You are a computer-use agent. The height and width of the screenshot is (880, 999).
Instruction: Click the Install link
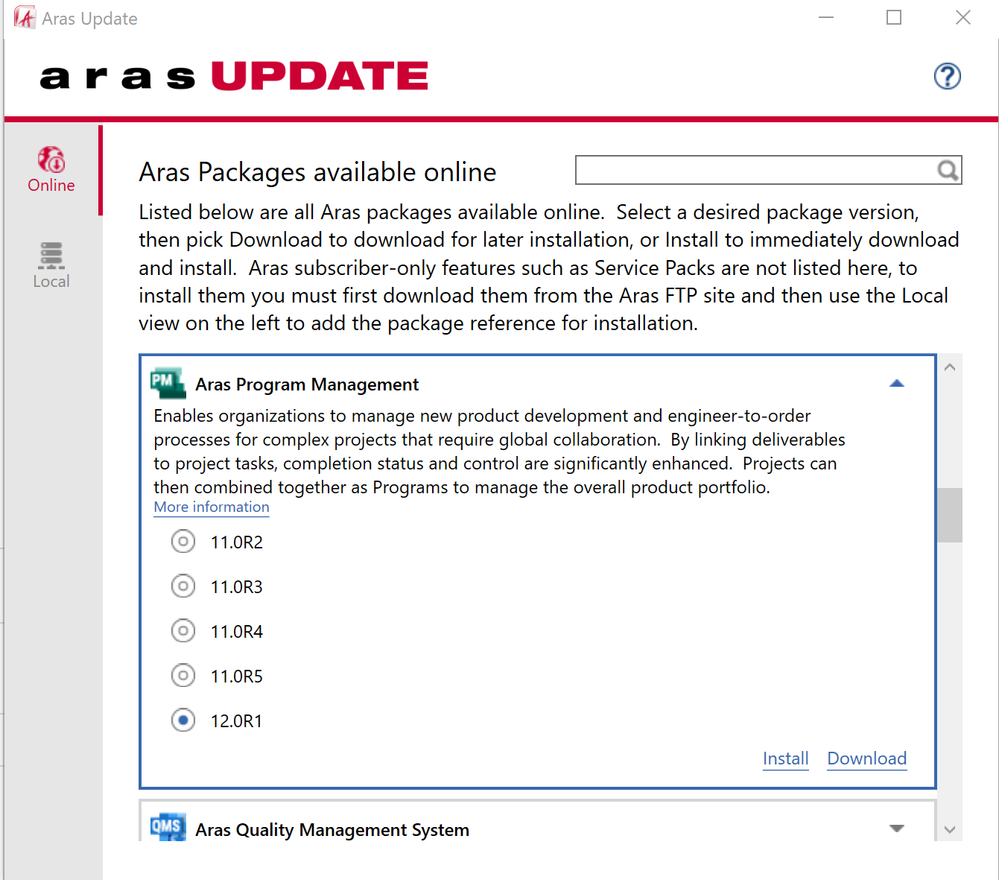click(x=785, y=759)
